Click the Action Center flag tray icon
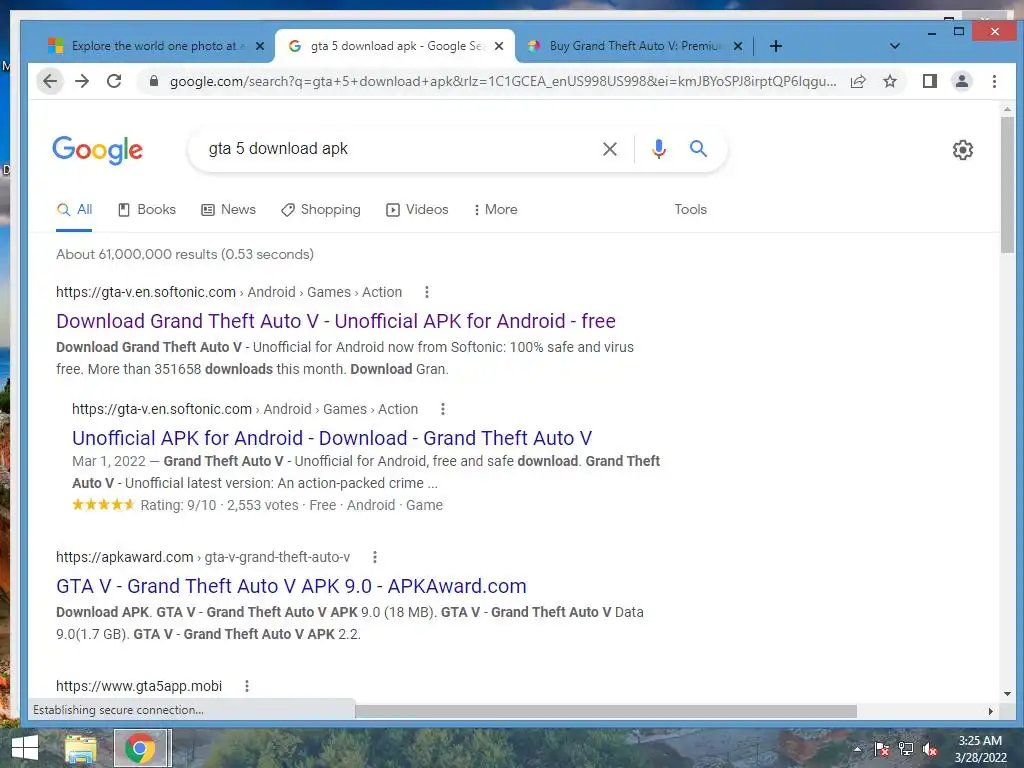 [x=881, y=749]
